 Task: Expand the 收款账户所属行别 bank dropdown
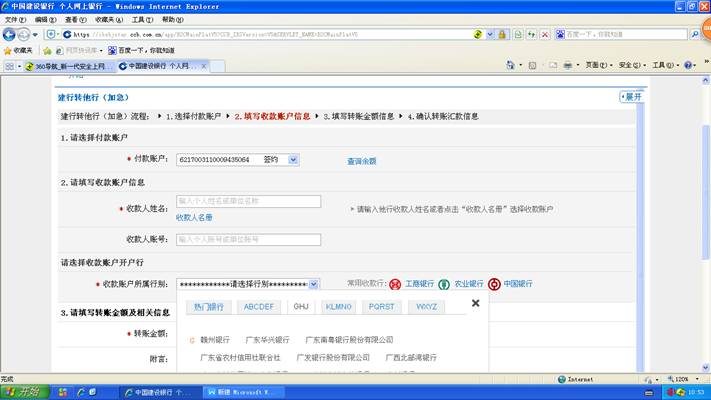point(325,284)
